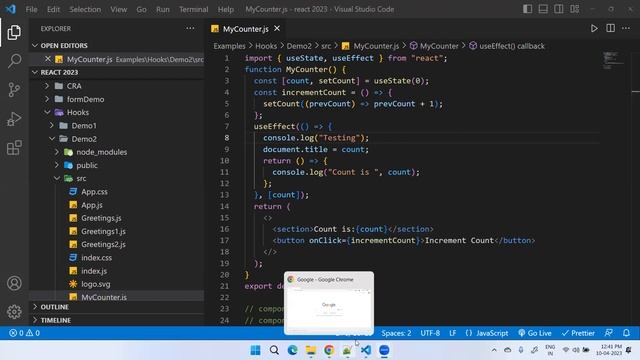This screenshot has height=360, width=640.
Task: Open the File menu
Action: [x=31, y=9]
